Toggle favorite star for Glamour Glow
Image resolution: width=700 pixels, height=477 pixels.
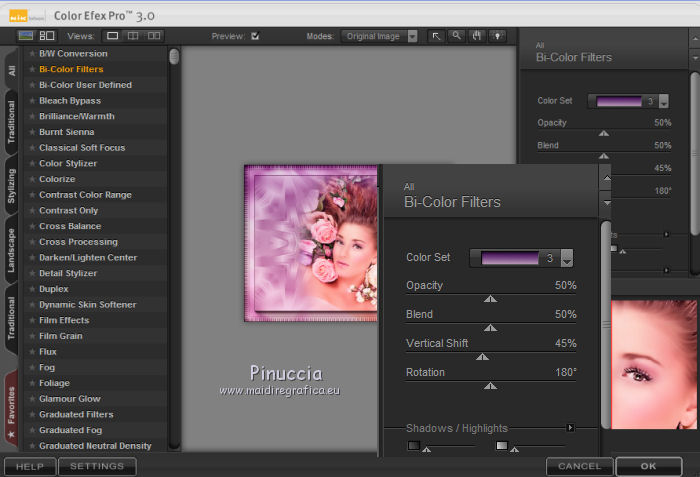[x=32, y=399]
